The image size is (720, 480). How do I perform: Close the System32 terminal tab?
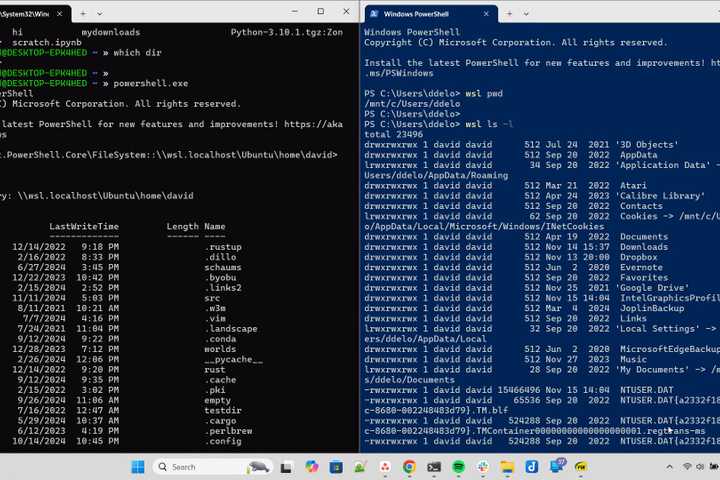click(x=60, y=14)
